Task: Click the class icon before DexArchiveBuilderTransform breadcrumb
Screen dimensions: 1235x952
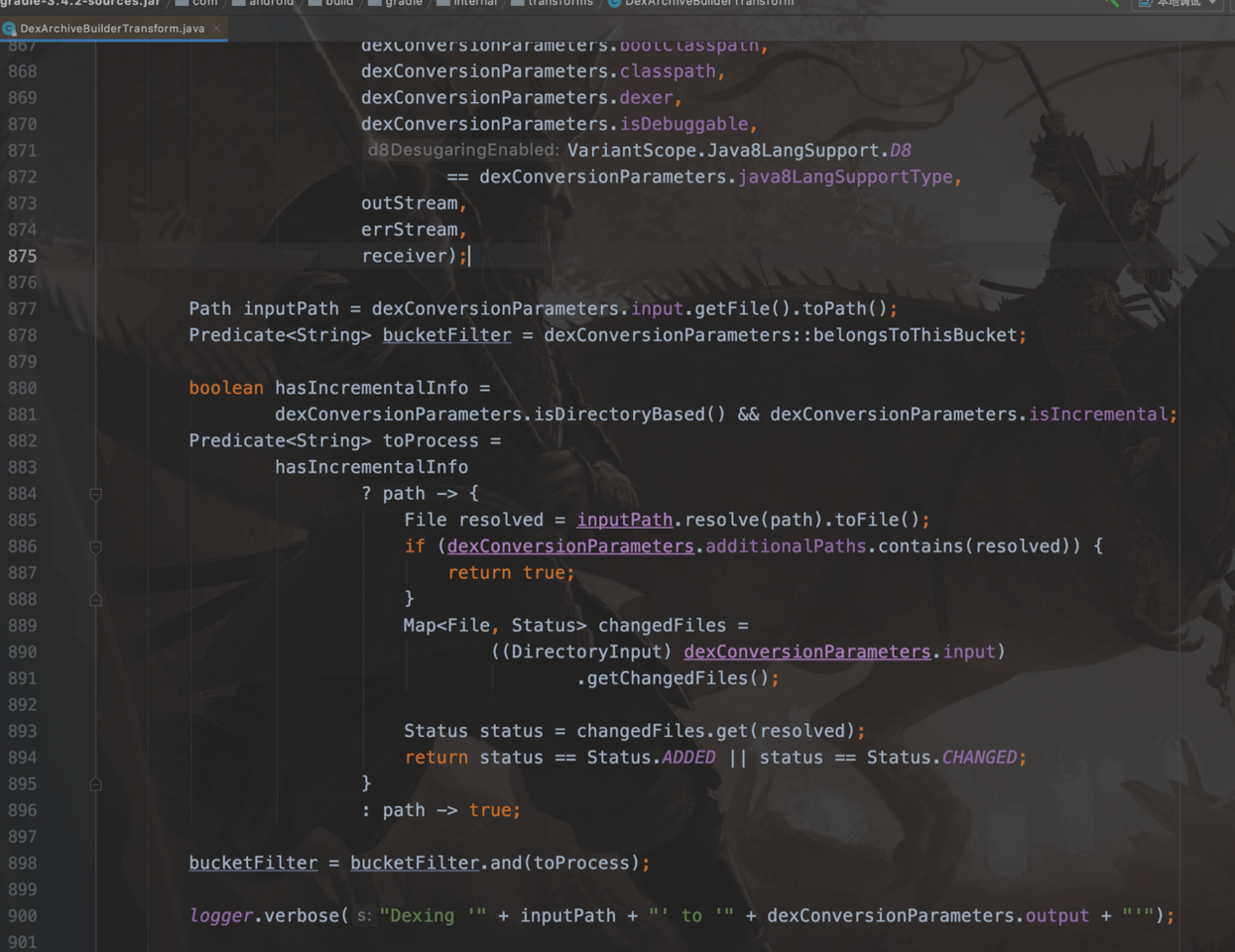Action: click(x=615, y=3)
